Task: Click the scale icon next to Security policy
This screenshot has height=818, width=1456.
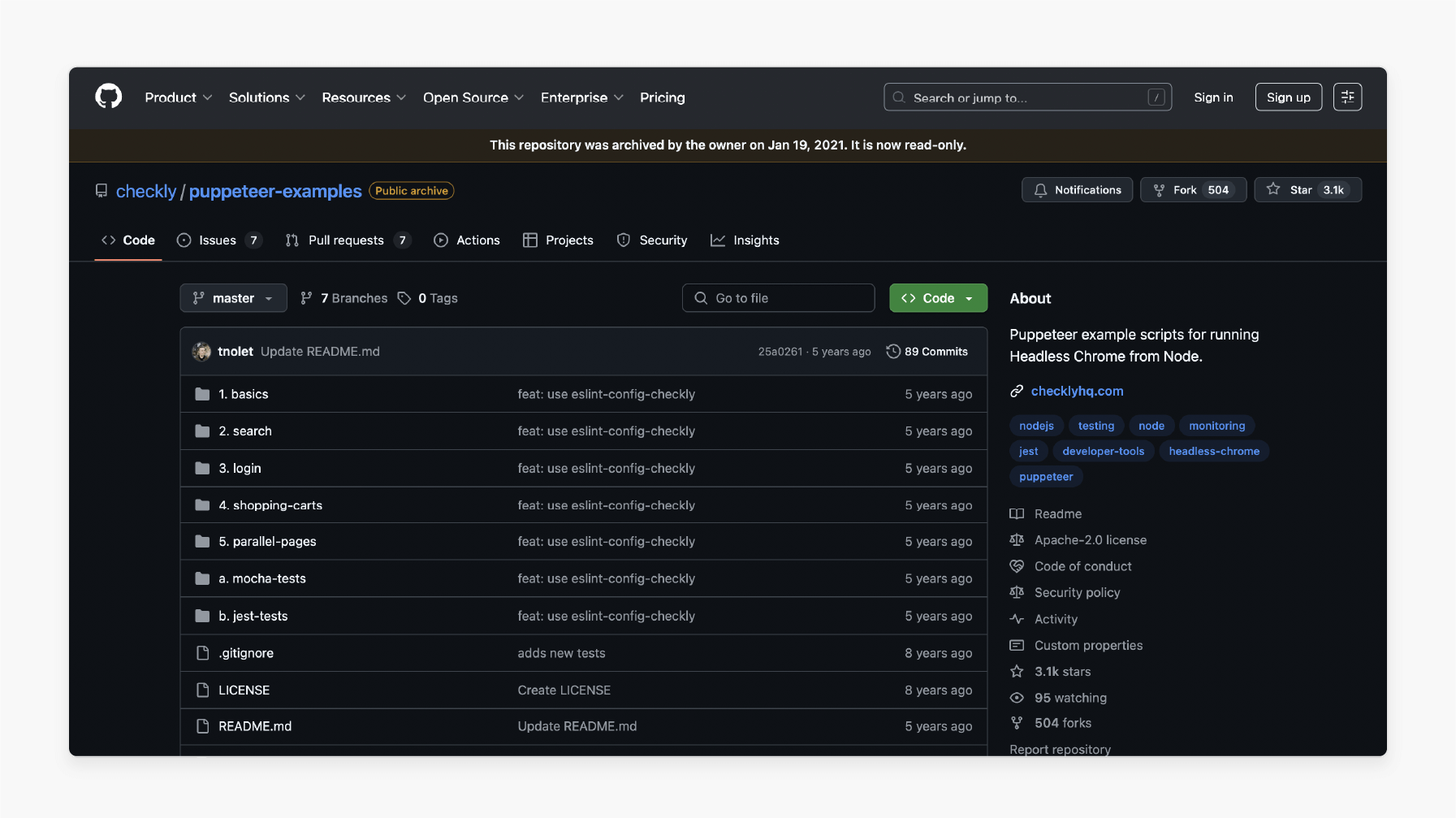Action: click(1017, 593)
